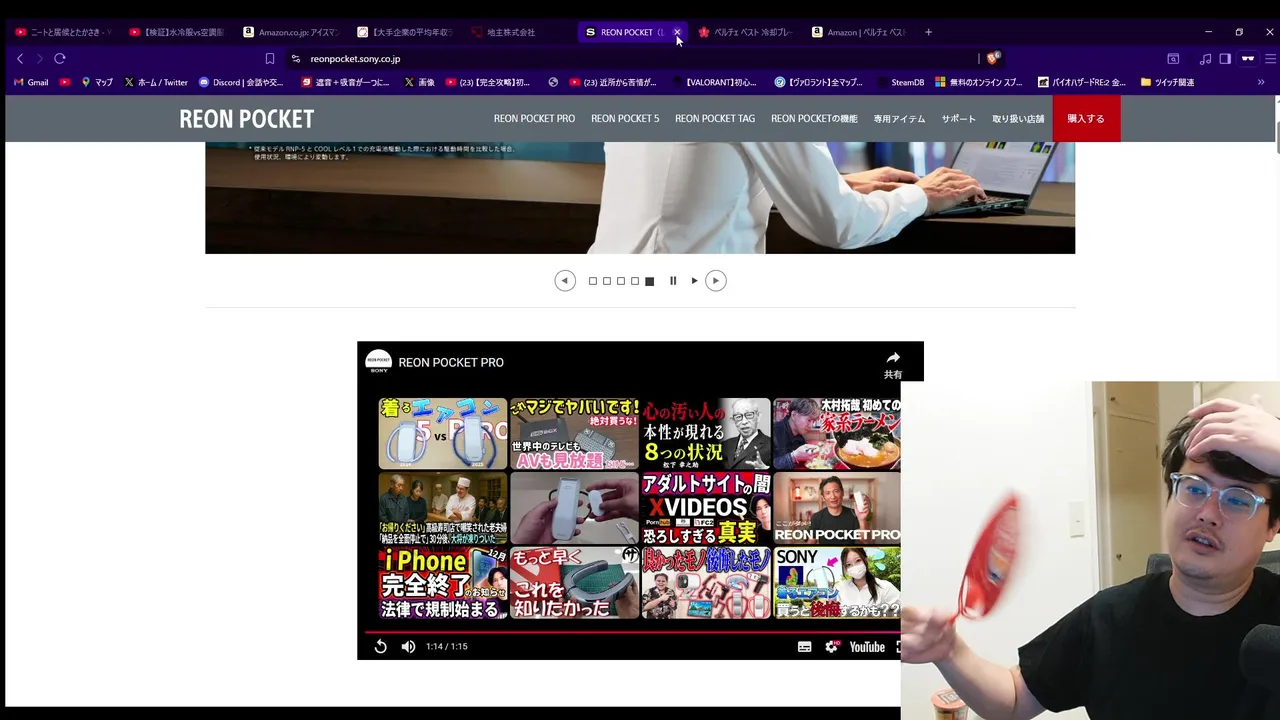The height and width of the screenshot is (720, 1280).
Task: Close the REON POCKET tab
Action: click(677, 32)
